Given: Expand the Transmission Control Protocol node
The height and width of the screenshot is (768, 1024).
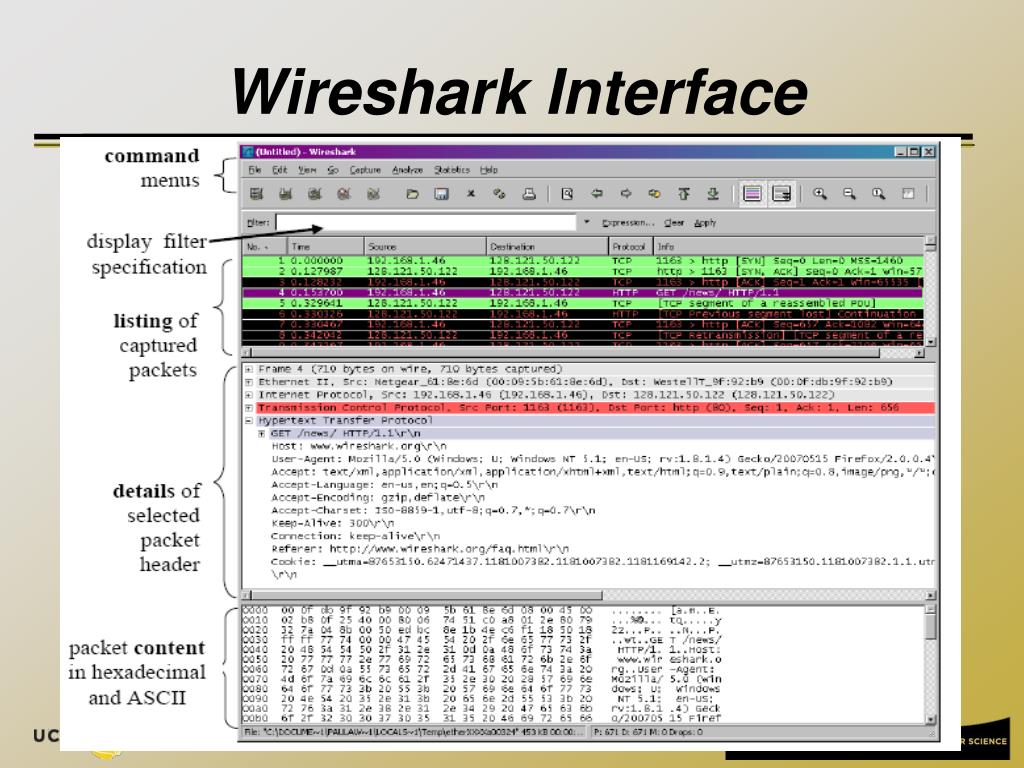Looking at the screenshot, I should point(249,408).
